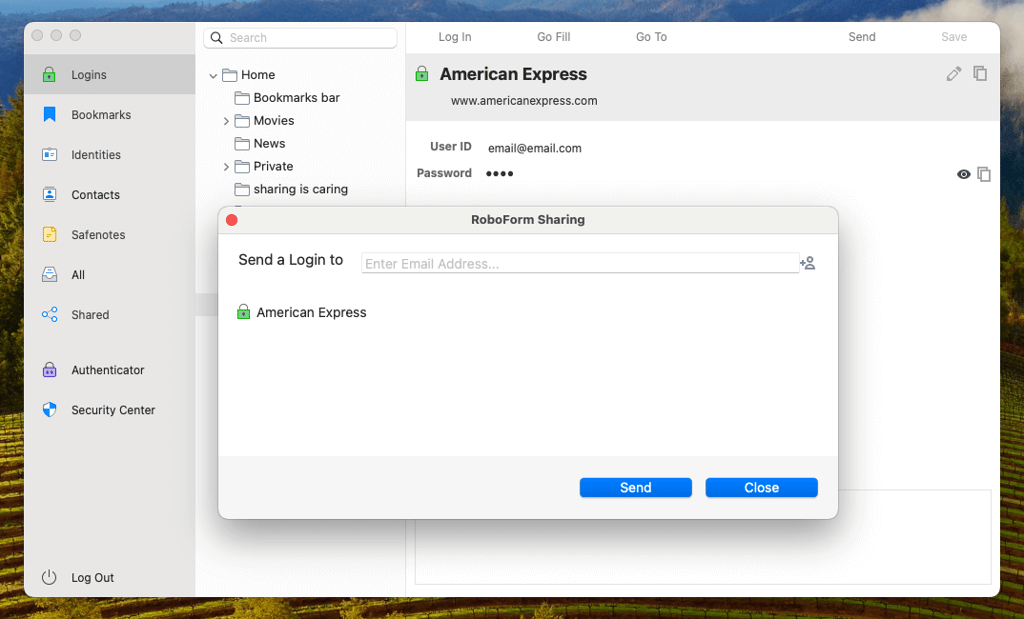This screenshot has height=619, width=1024.
Task: Click the blue Send button in dialog
Action: pyautogui.click(x=635, y=488)
